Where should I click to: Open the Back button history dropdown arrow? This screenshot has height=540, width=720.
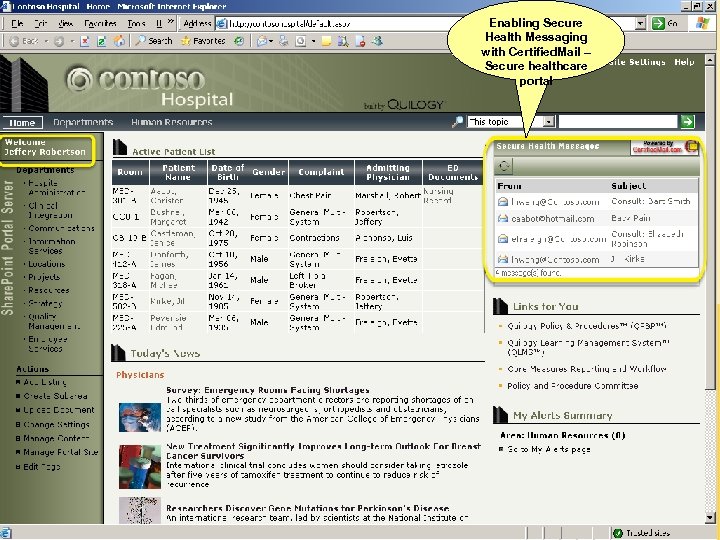tap(46, 41)
